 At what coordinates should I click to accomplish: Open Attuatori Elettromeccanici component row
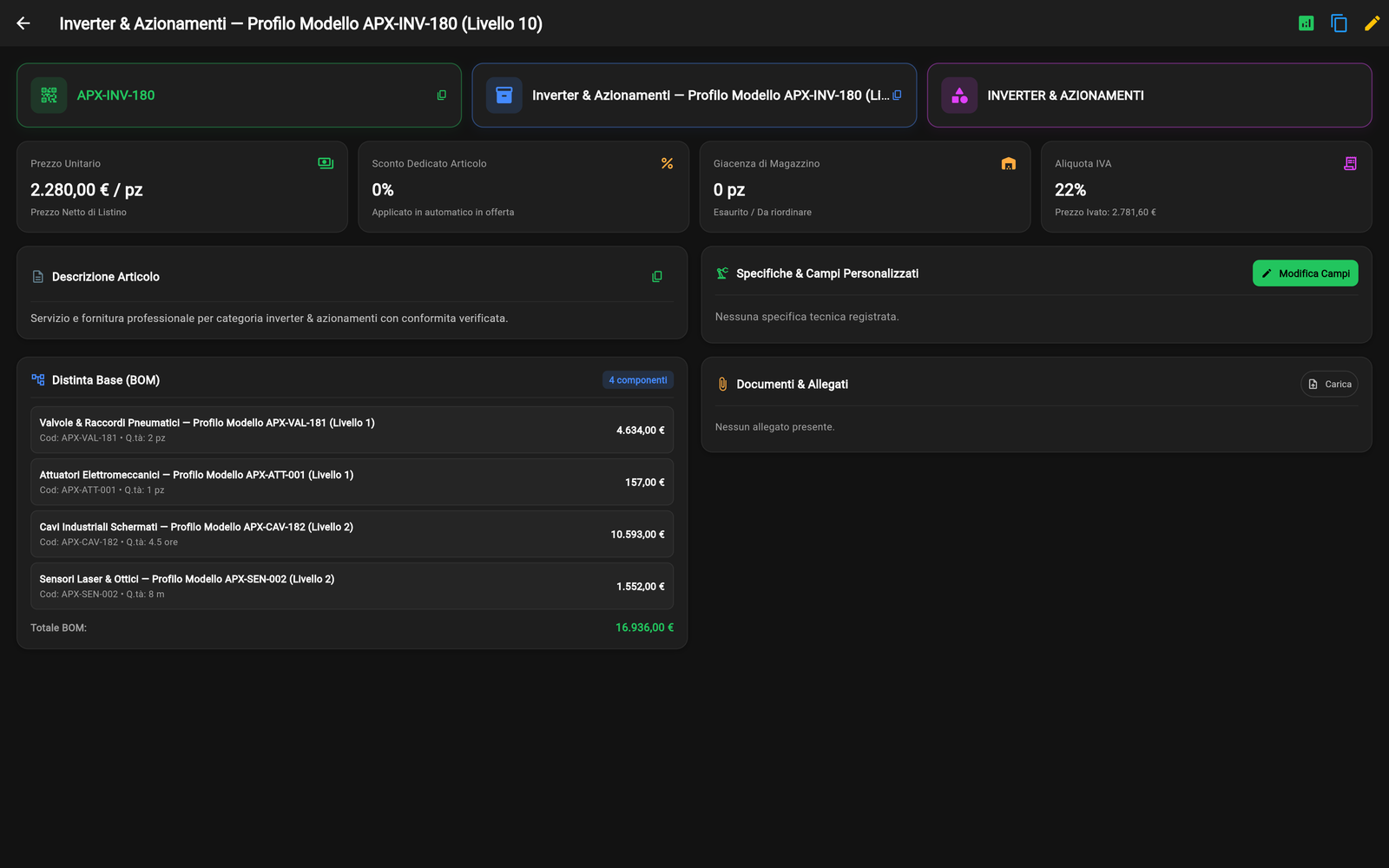pyautogui.click(x=352, y=482)
